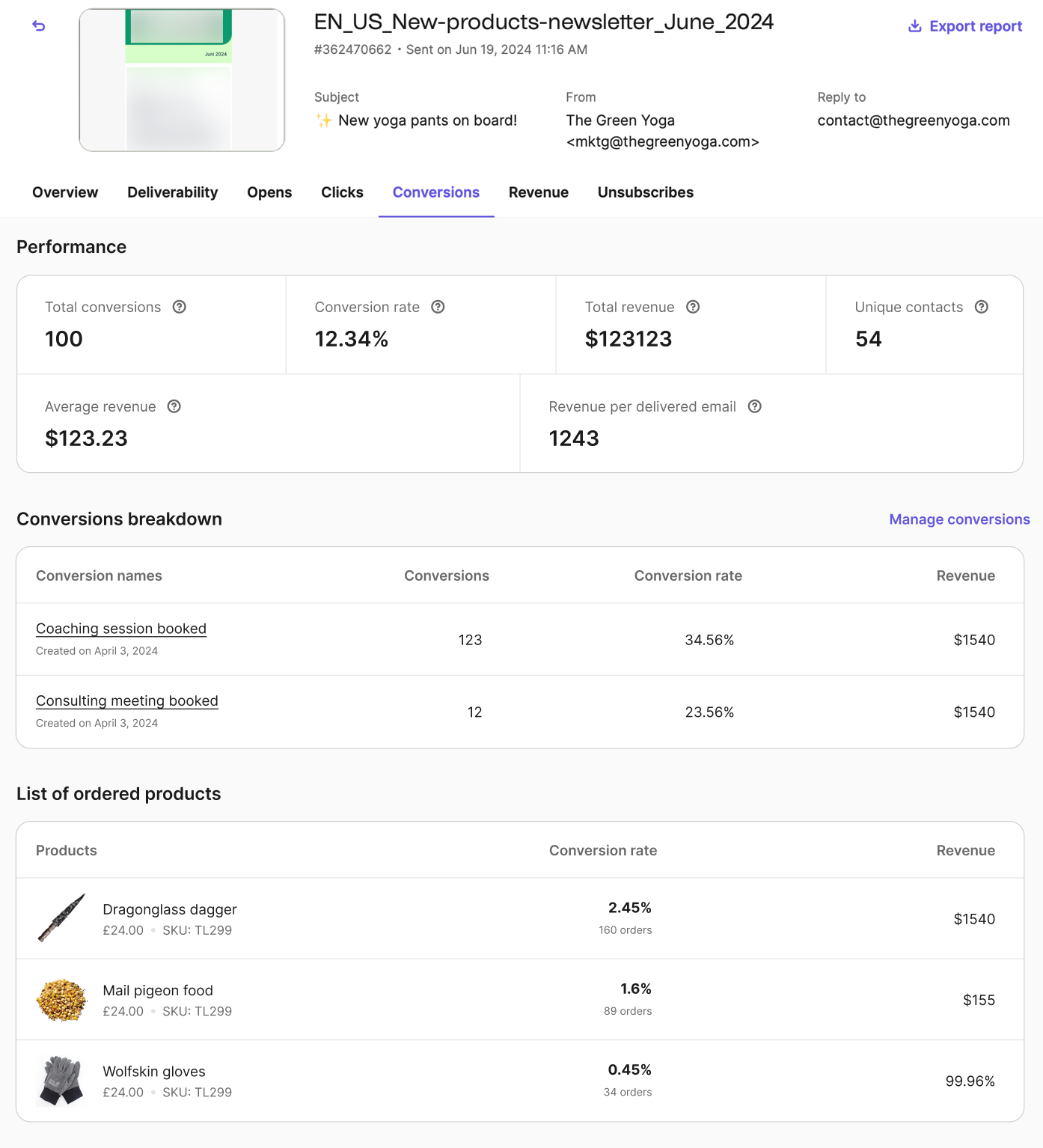This screenshot has height=1148, width=1043.
Task: Open the Coaching session booked conversion
Action: [x=121, y=629]
